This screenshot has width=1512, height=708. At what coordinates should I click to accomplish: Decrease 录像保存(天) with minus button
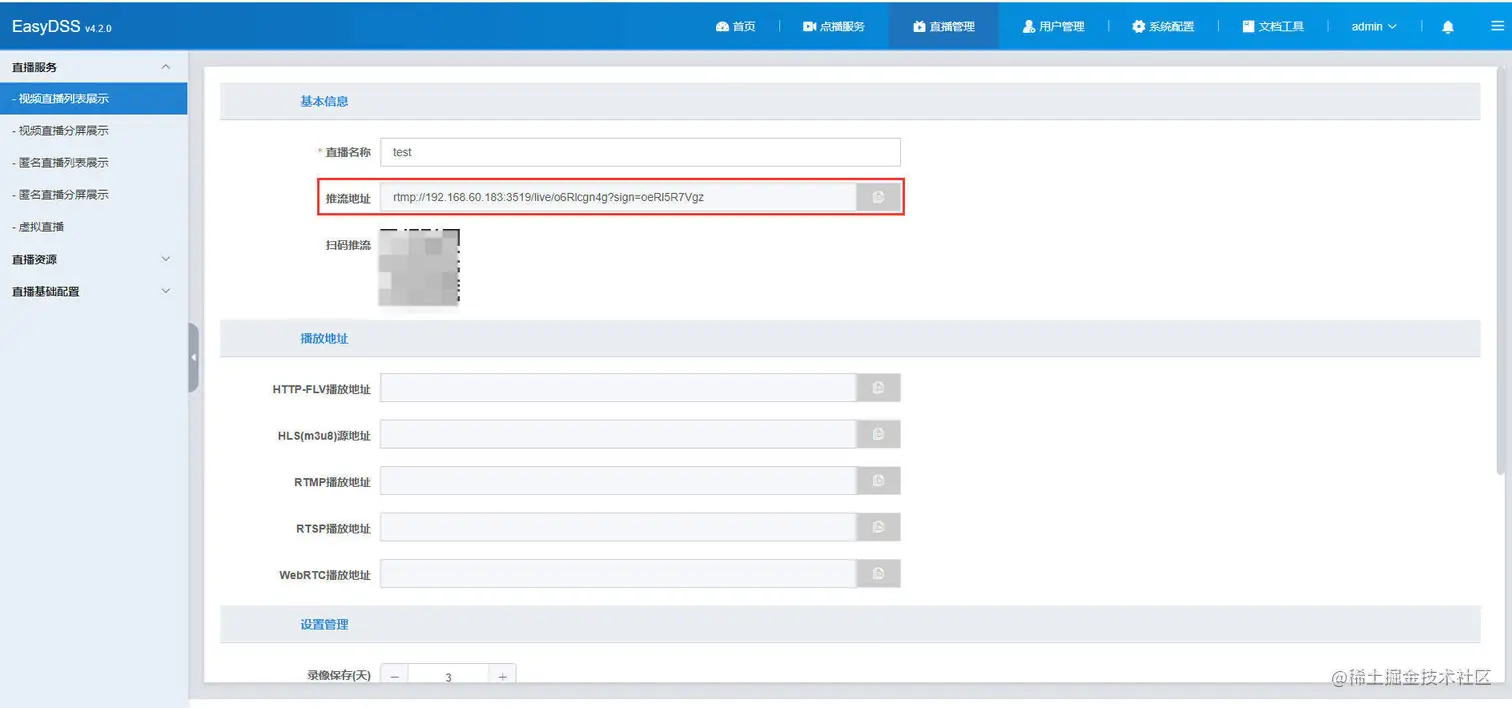point(394,676)
